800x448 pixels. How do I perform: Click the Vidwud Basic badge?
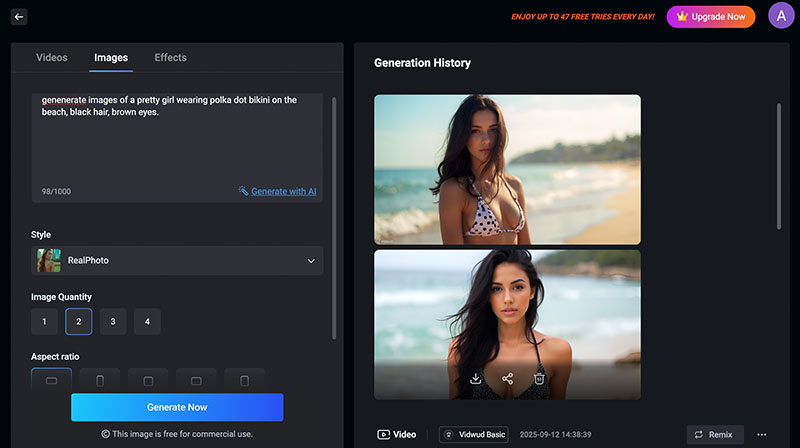click(473, 435)
